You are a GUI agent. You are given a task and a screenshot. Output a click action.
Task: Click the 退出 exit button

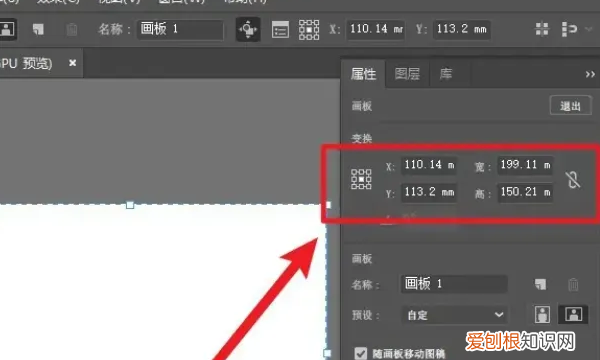pyautogui.click(x=571, y=106)
